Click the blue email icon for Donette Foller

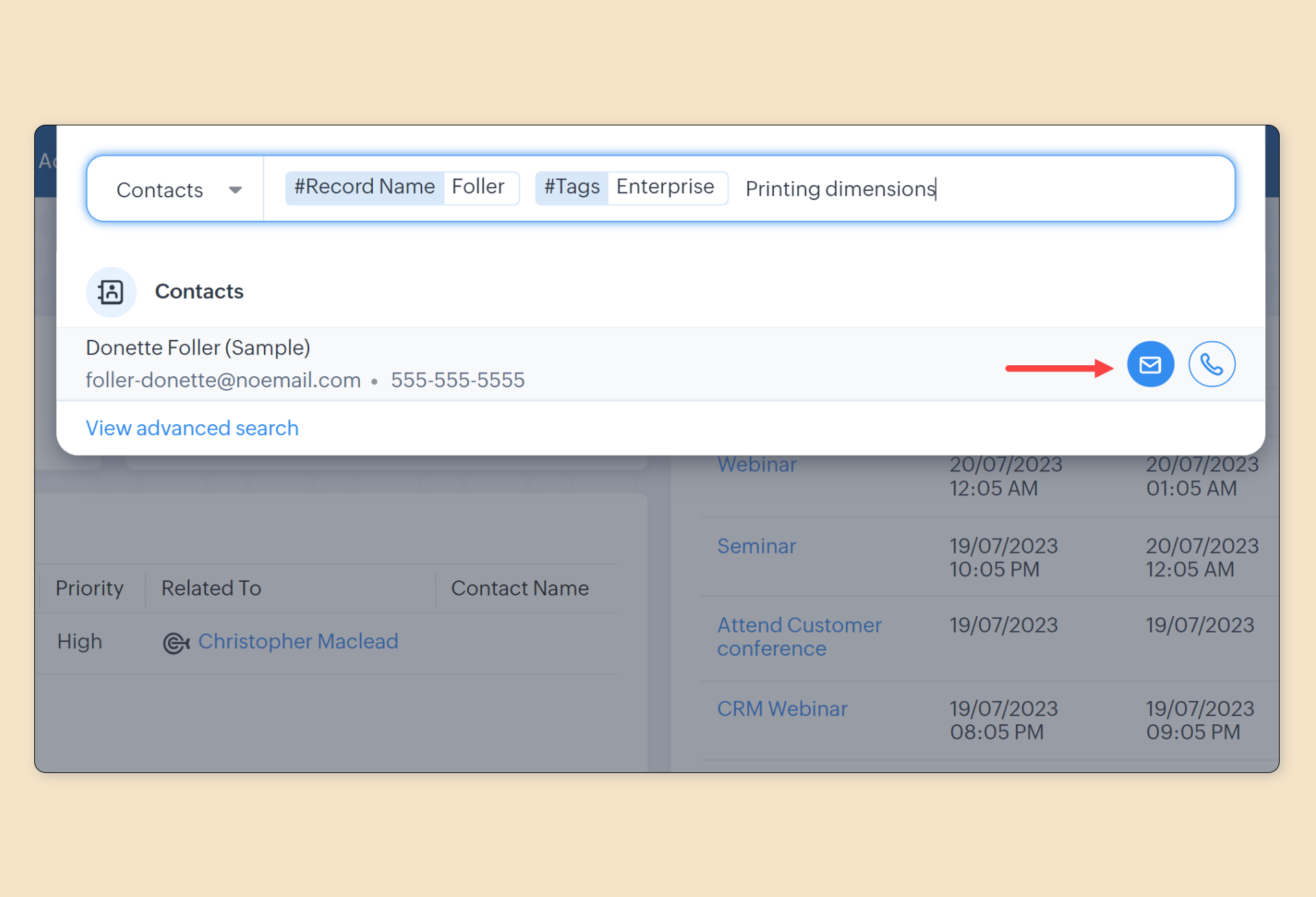pyautogui.click(x=1150, y=365)
